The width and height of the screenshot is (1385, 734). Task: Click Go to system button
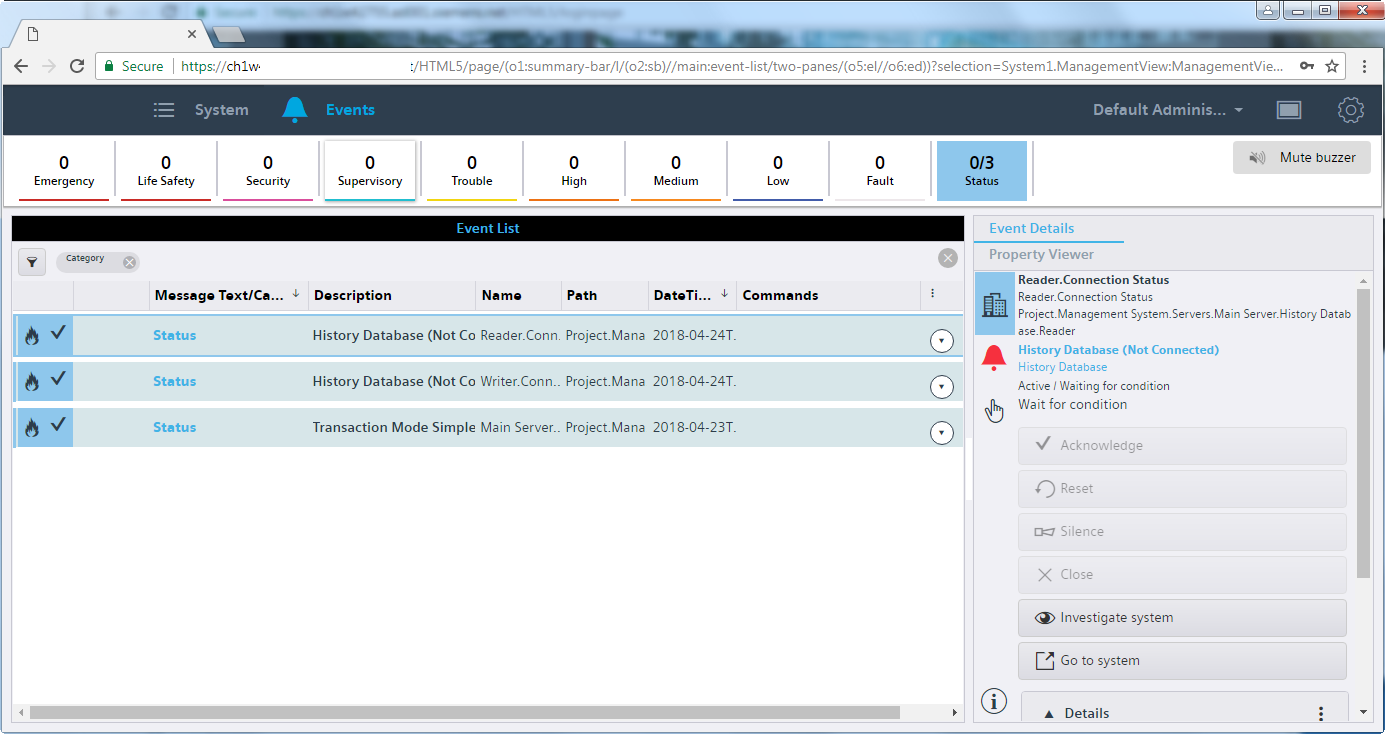tap(1182, 661)
